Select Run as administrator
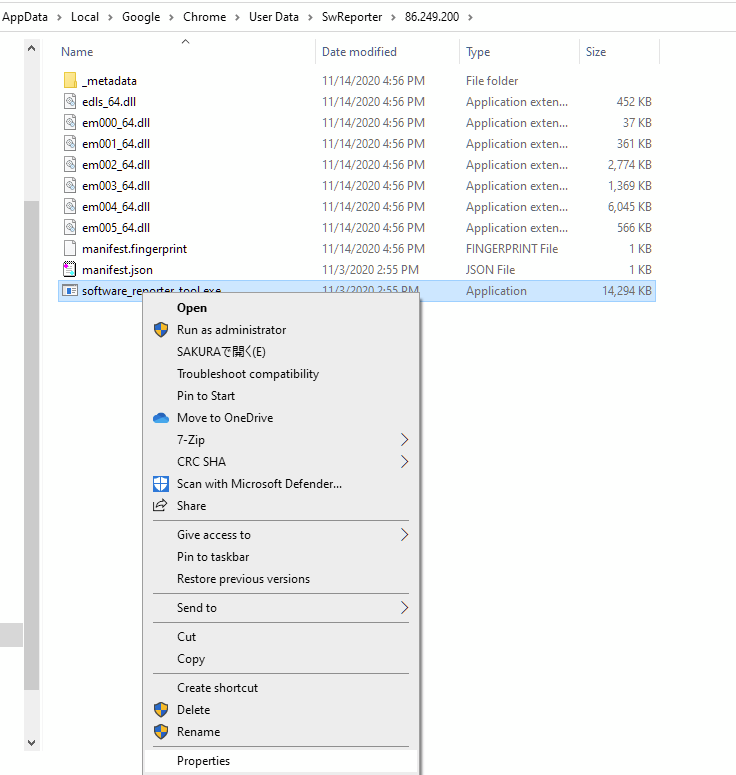Viewport: 736px width, 775px height. (281, 330)
